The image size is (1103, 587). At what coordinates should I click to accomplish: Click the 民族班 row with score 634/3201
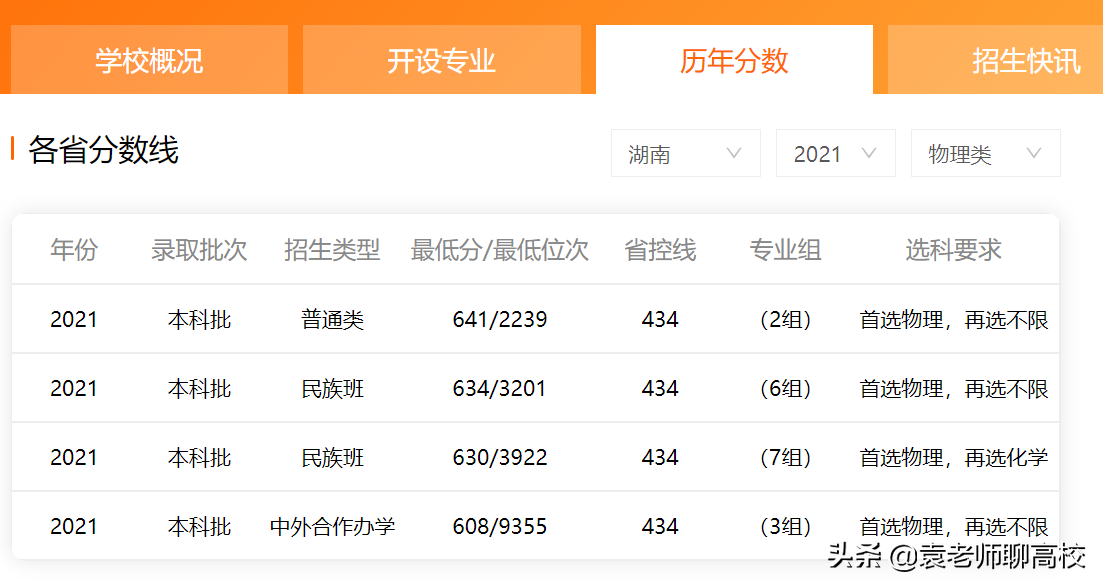pyautogui.click(x=501, y=388)
